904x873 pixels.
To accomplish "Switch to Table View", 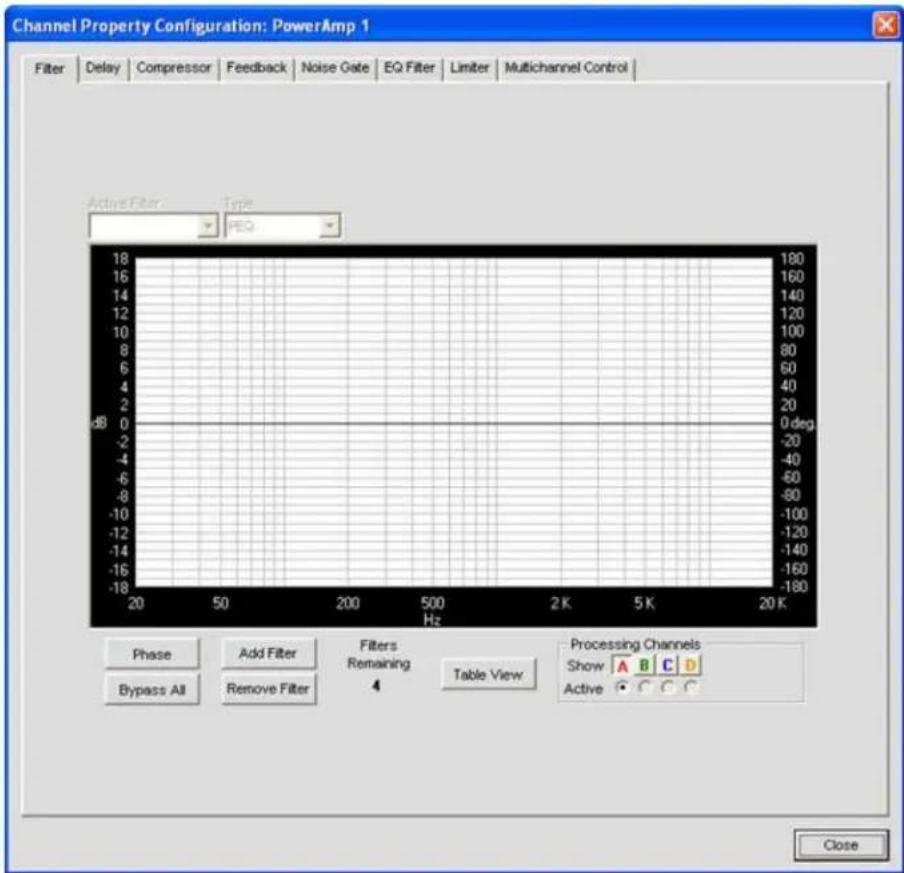I will [488, 675].
